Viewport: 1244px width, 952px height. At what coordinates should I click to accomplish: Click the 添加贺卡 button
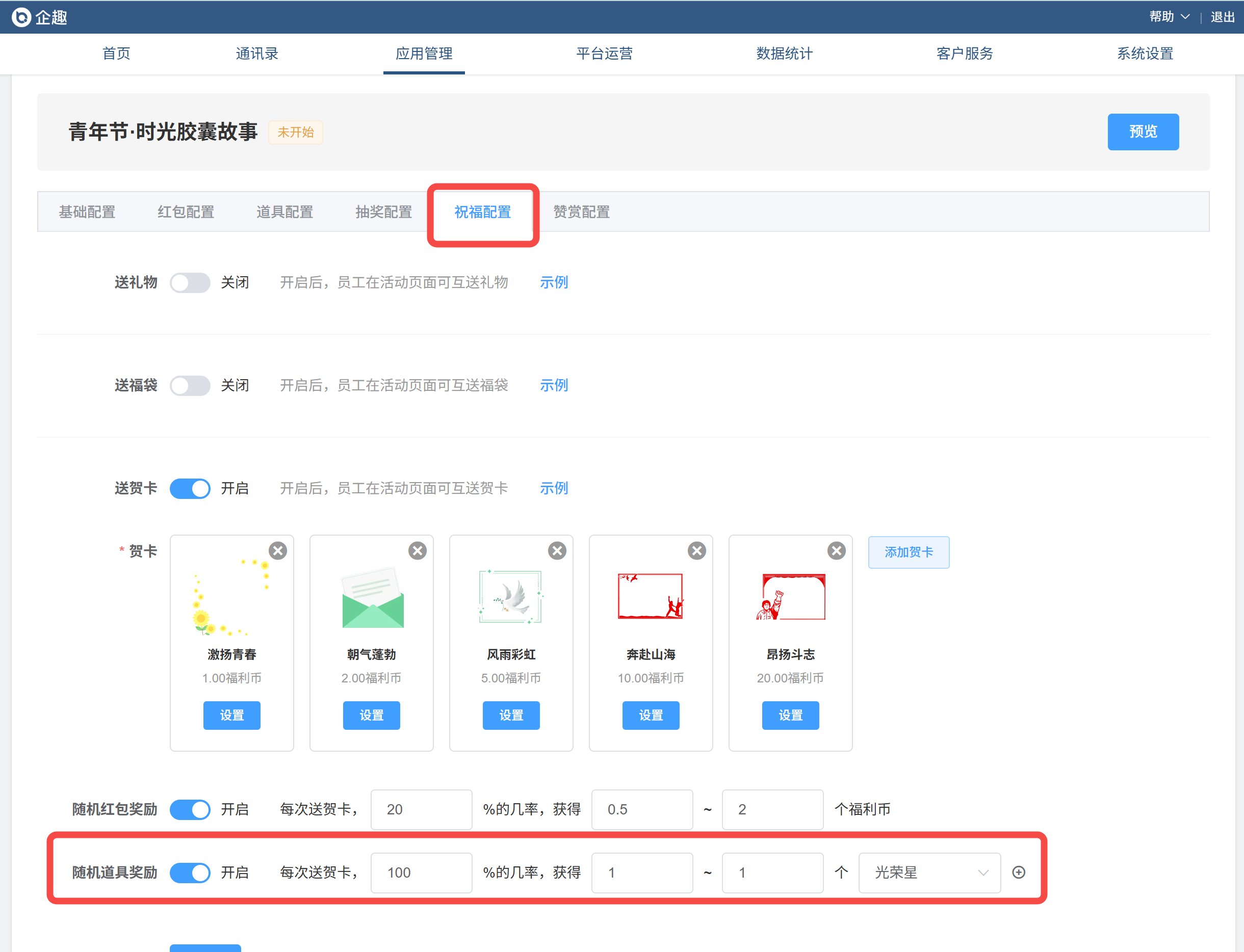(x=909, y=552)
